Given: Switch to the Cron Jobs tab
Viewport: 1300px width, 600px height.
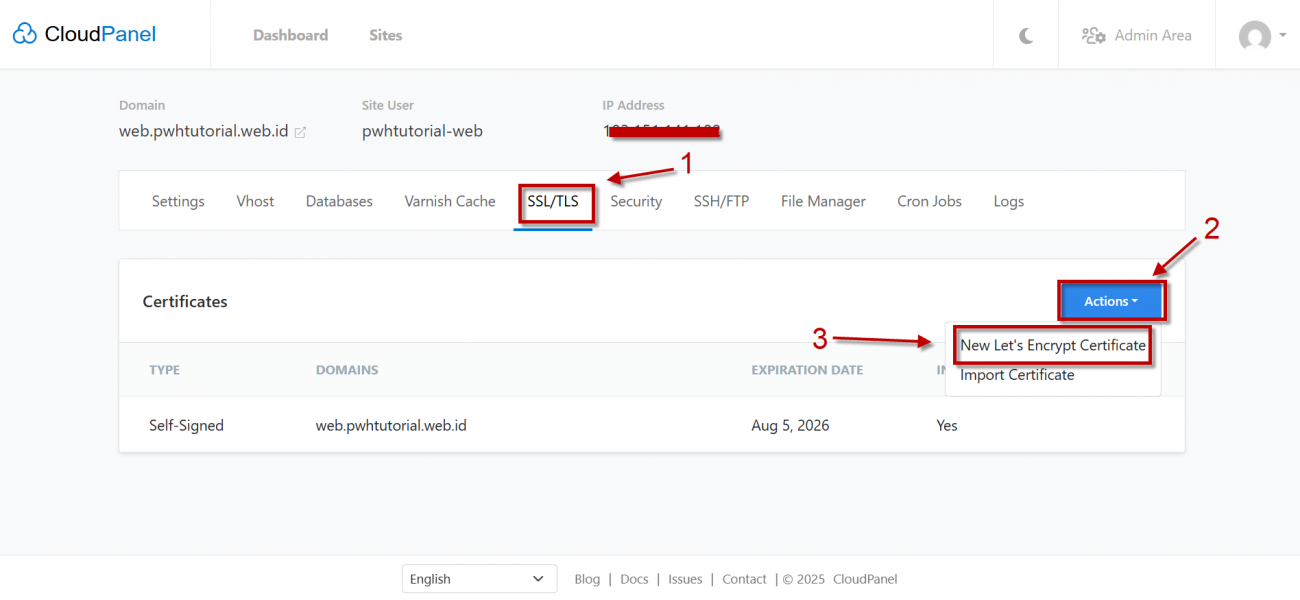Looking at the screenshot, I should [929, 201].
